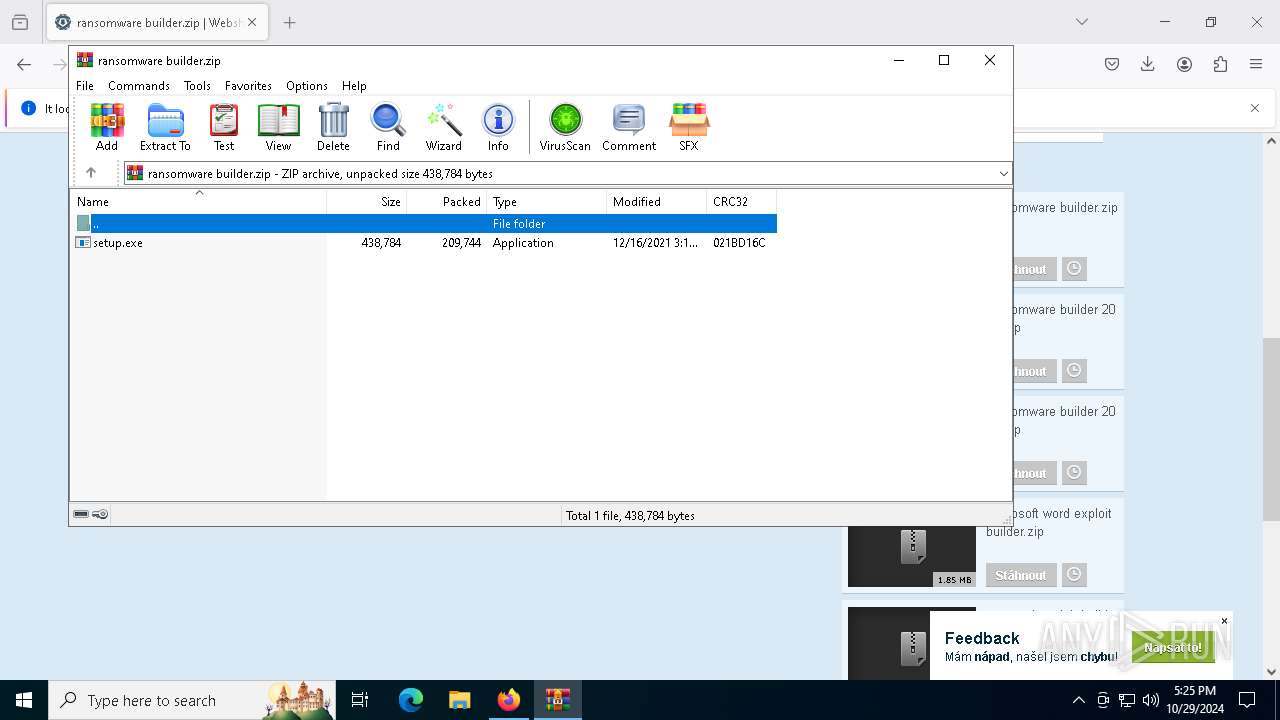Screen dimensions: 1280x720
Task: Open the View tool in WinRAR
Action: [x=278, y=127]
